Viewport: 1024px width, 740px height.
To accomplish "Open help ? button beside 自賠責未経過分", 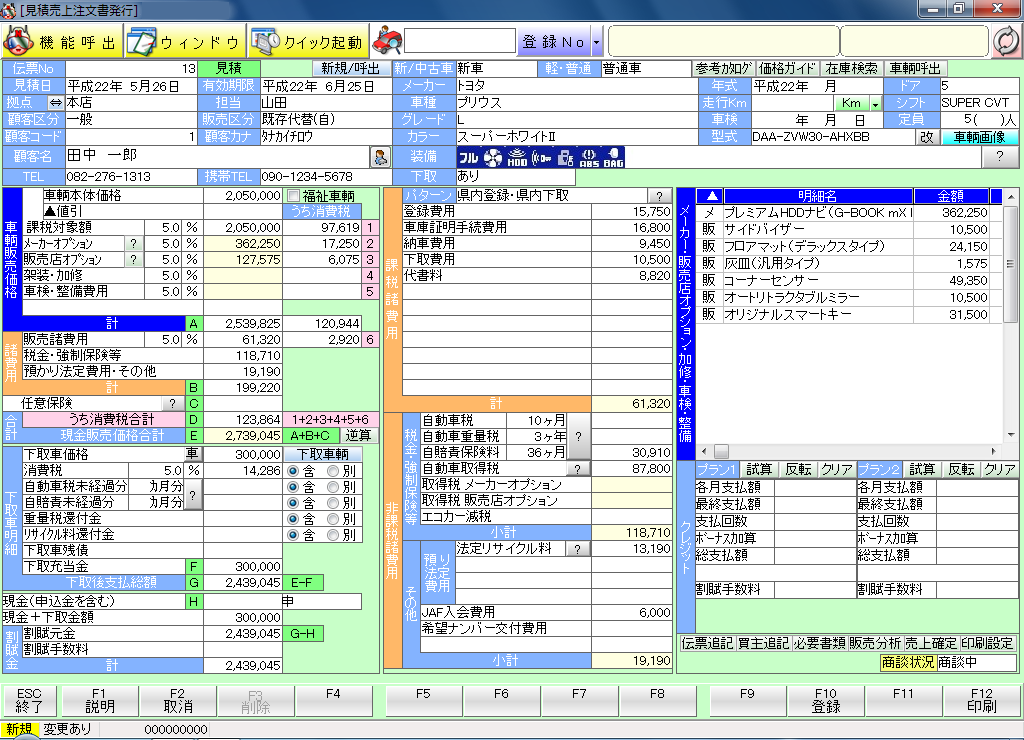I will (192, 494).
